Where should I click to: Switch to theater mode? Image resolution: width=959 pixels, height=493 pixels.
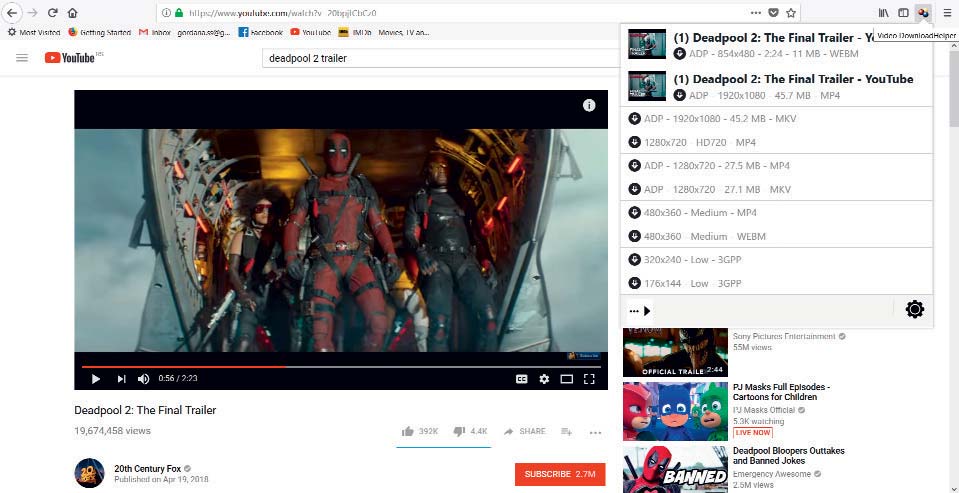[x=567, y=379]
